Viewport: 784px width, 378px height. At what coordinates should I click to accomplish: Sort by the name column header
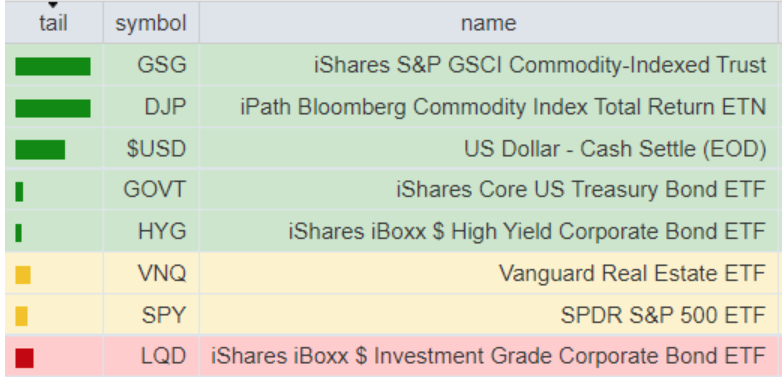[x=489, y=22]
